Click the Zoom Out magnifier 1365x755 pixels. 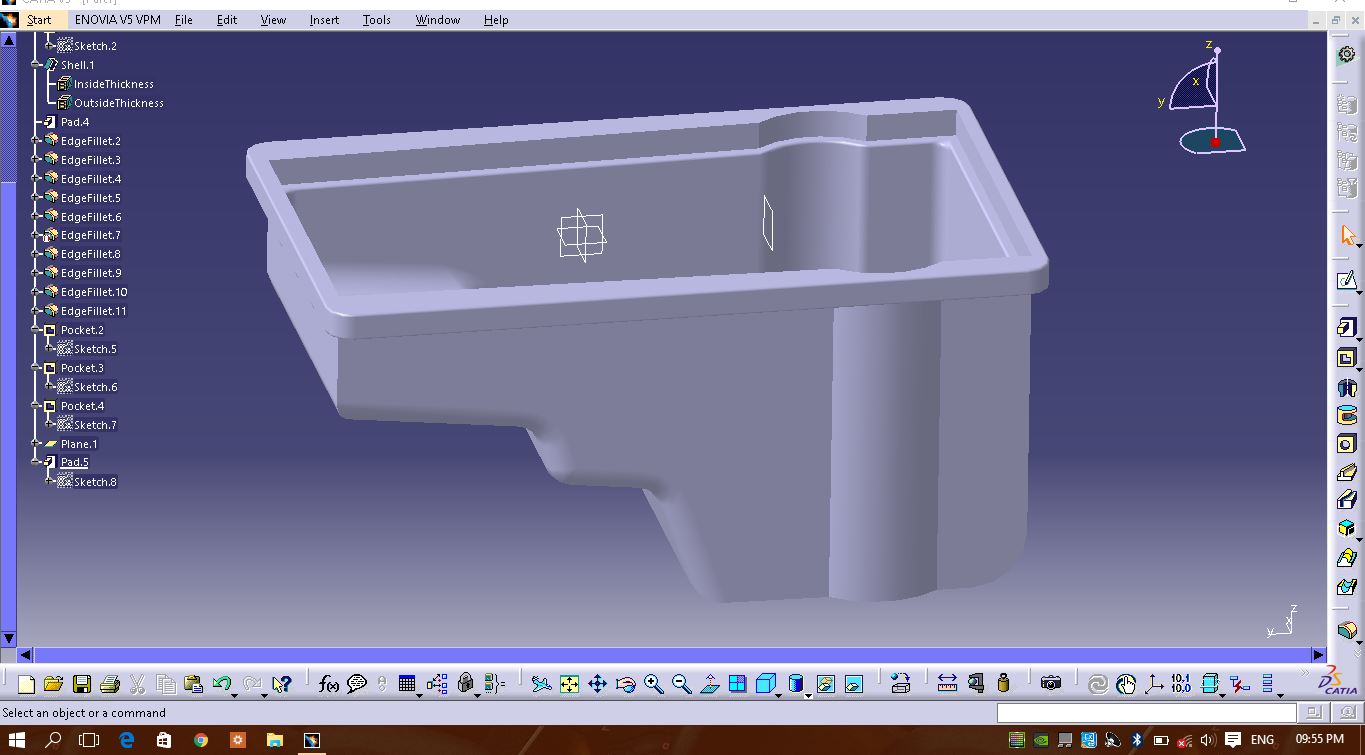coord(681,684)
